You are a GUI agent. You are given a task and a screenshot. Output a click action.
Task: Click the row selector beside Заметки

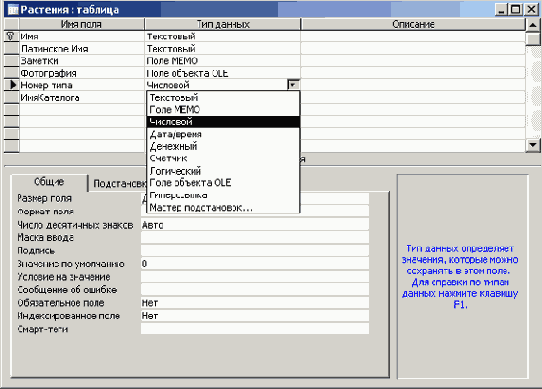tap(11, 61)
